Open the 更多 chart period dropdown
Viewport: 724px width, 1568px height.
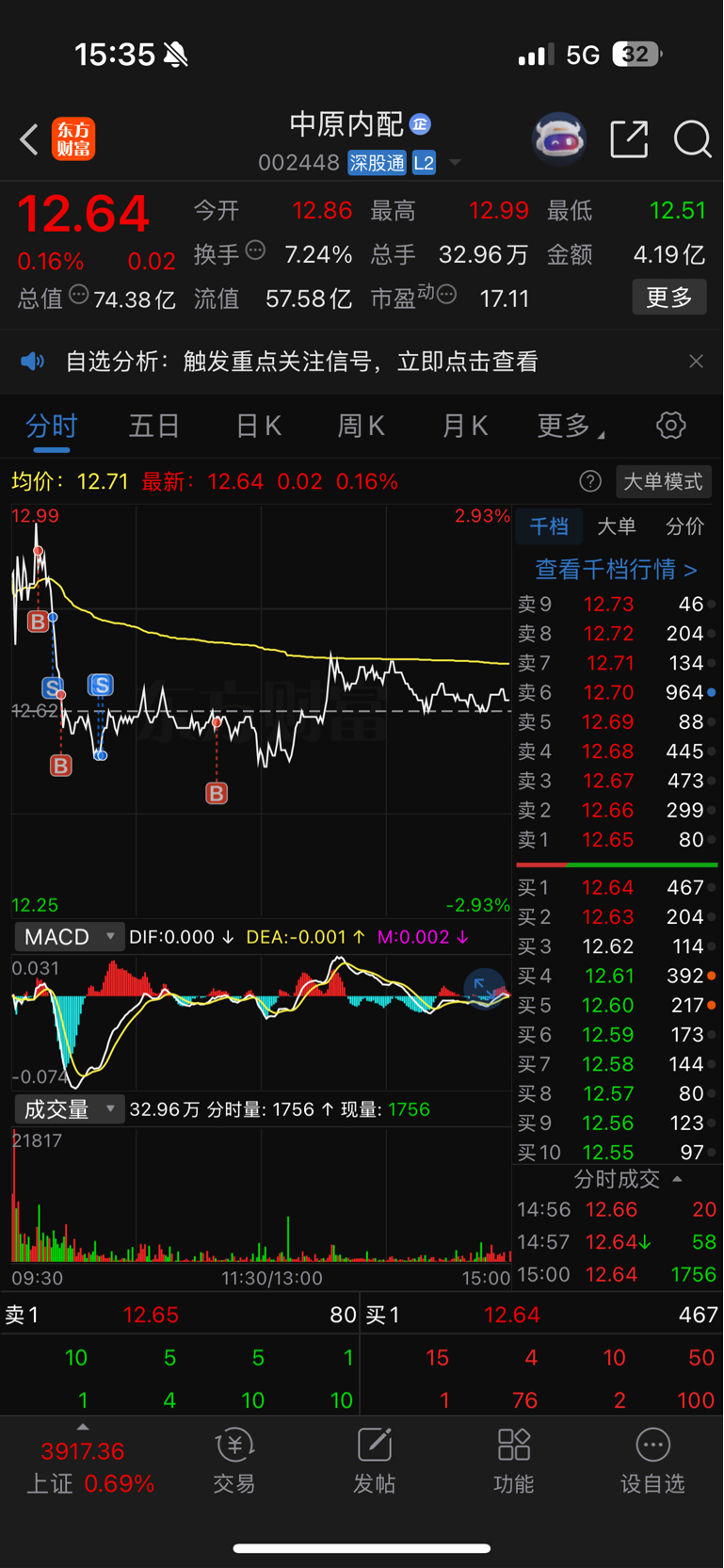(571, 426)
